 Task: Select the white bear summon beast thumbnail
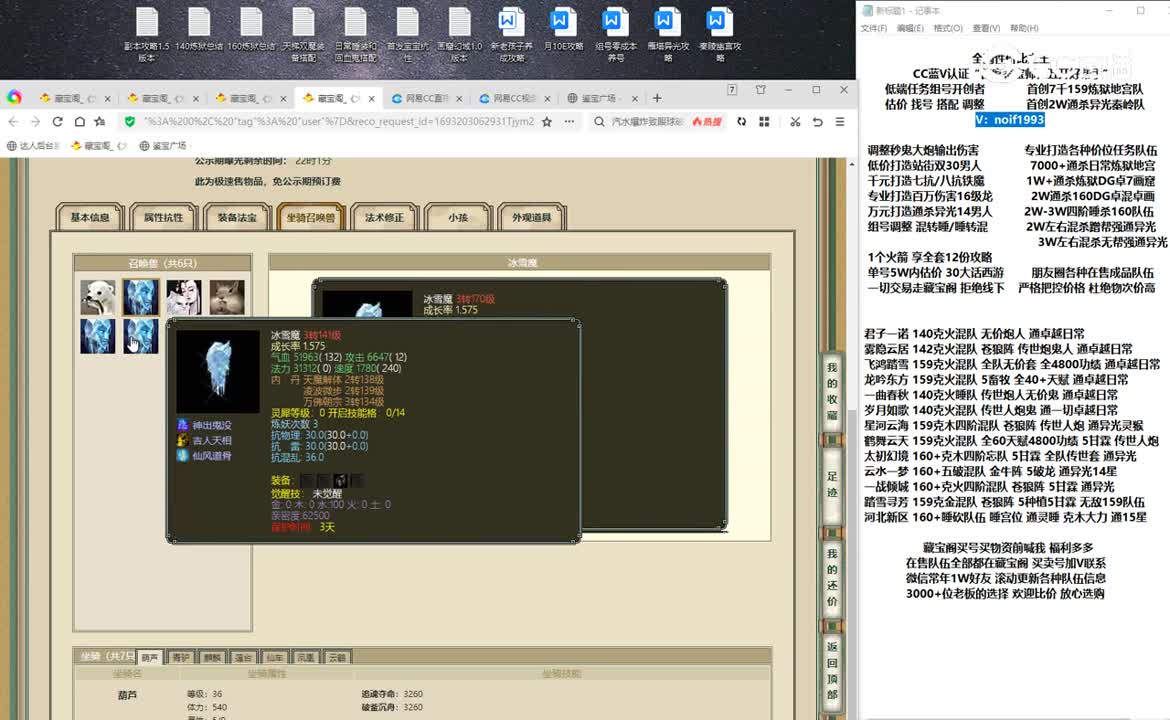pos(98,298)
